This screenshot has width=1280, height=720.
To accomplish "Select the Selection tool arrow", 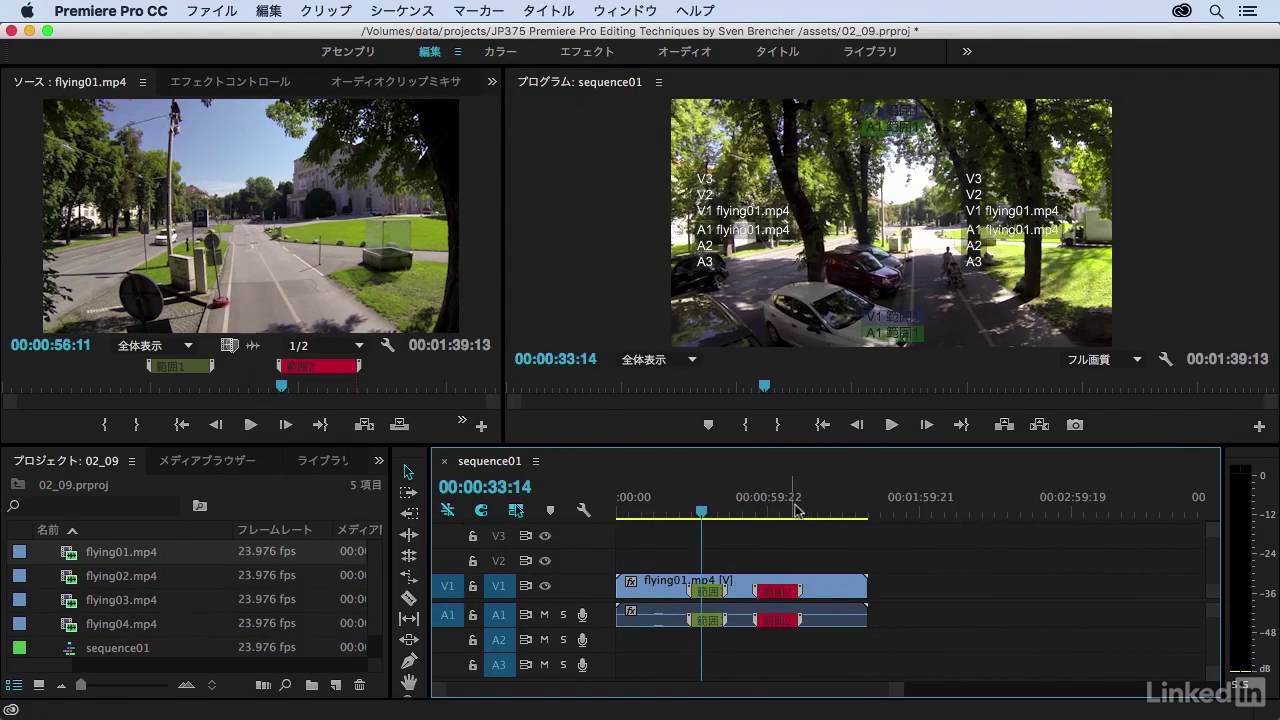I will (408, 472).
